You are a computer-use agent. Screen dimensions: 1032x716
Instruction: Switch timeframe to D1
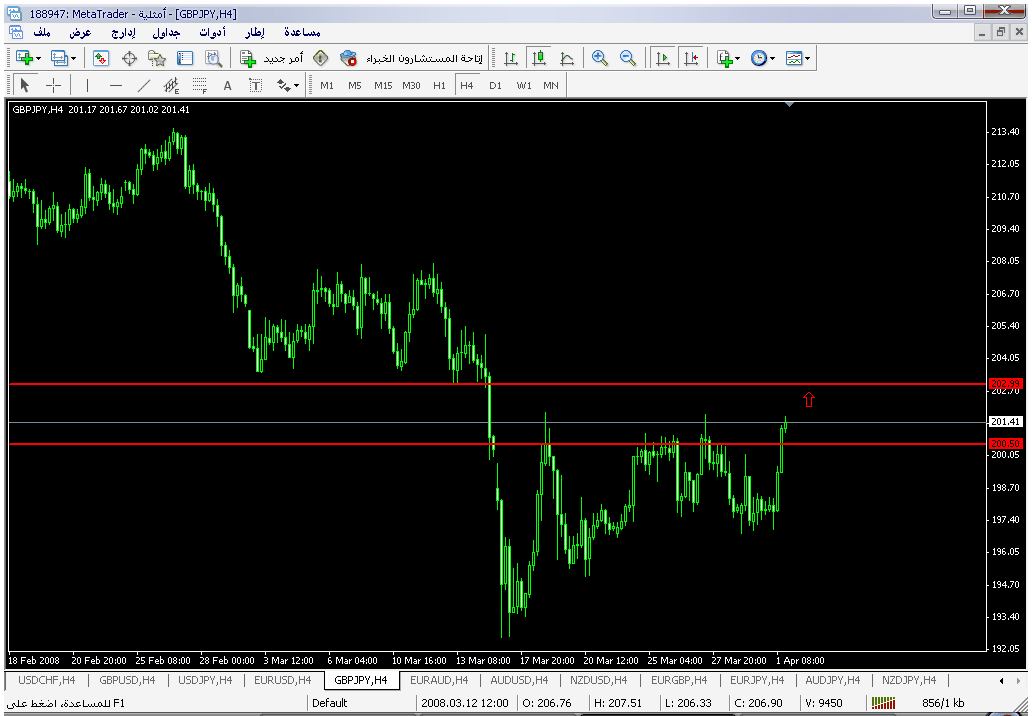[495, 85]
